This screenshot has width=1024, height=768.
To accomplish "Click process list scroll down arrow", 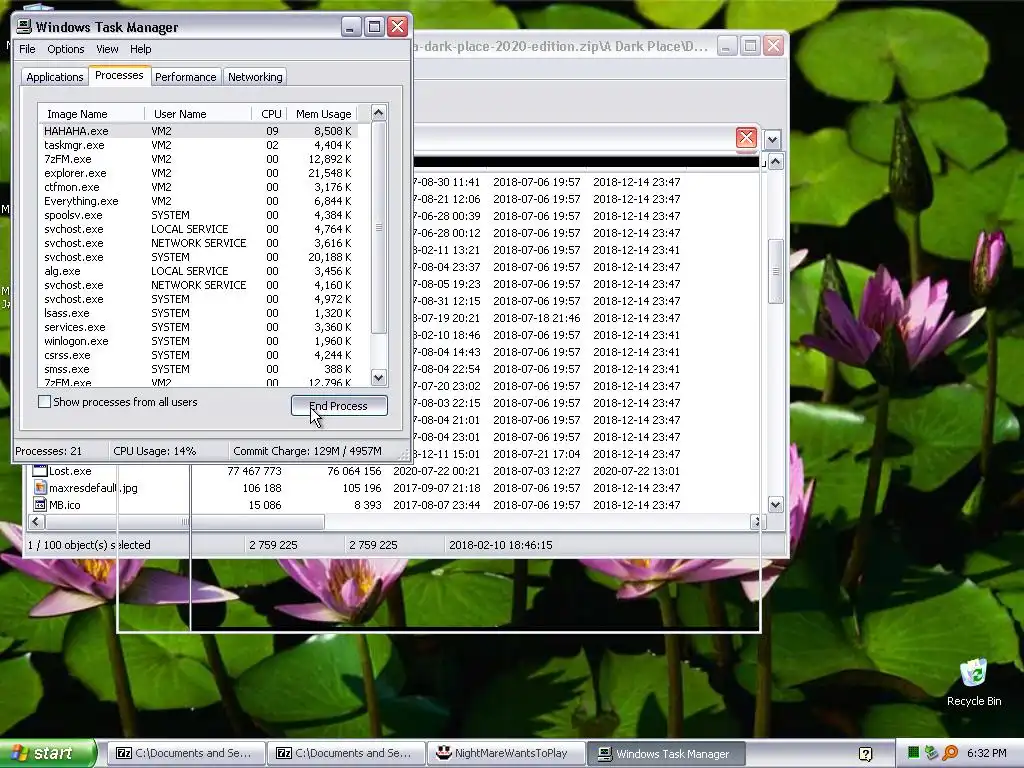I will [379, 377].
